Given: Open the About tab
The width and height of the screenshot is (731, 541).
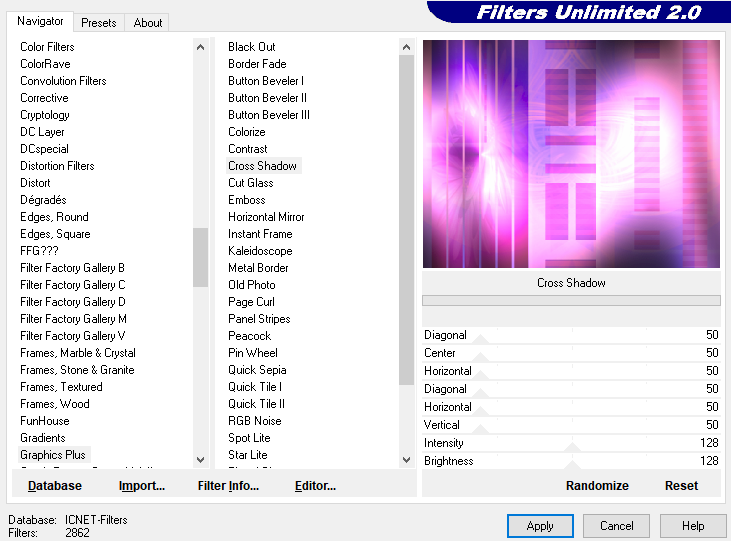Looking at the screenshot, I should point(148,22).
